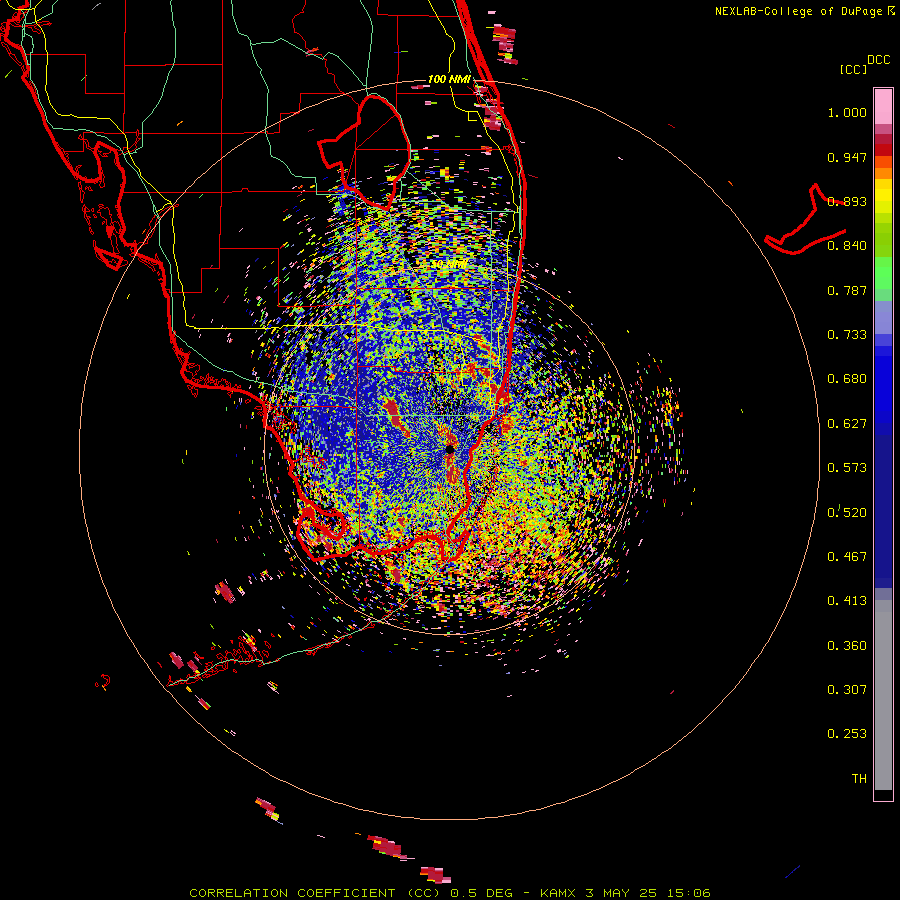Pick the light pink segment atop the colorbar

pos(883,106)
